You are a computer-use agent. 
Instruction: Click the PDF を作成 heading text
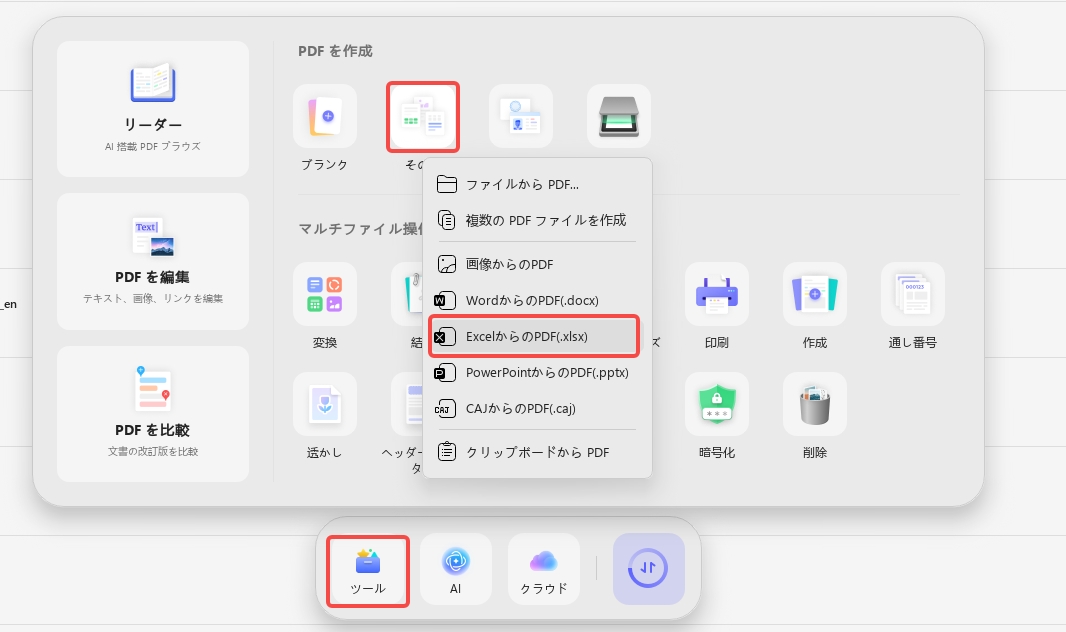coord(335,51)
